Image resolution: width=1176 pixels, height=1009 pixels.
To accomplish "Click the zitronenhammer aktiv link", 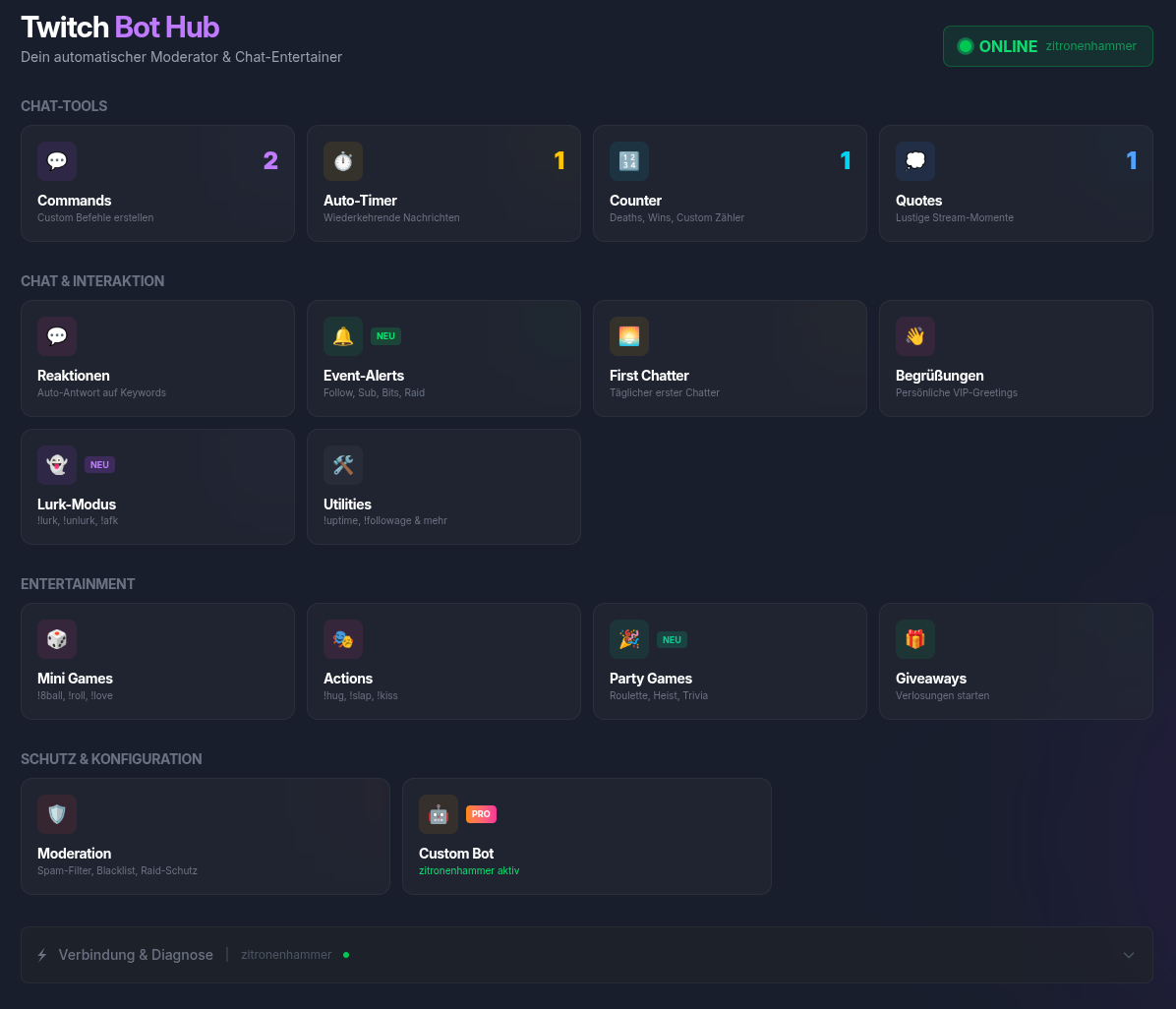I will click(x=469, y=870).
